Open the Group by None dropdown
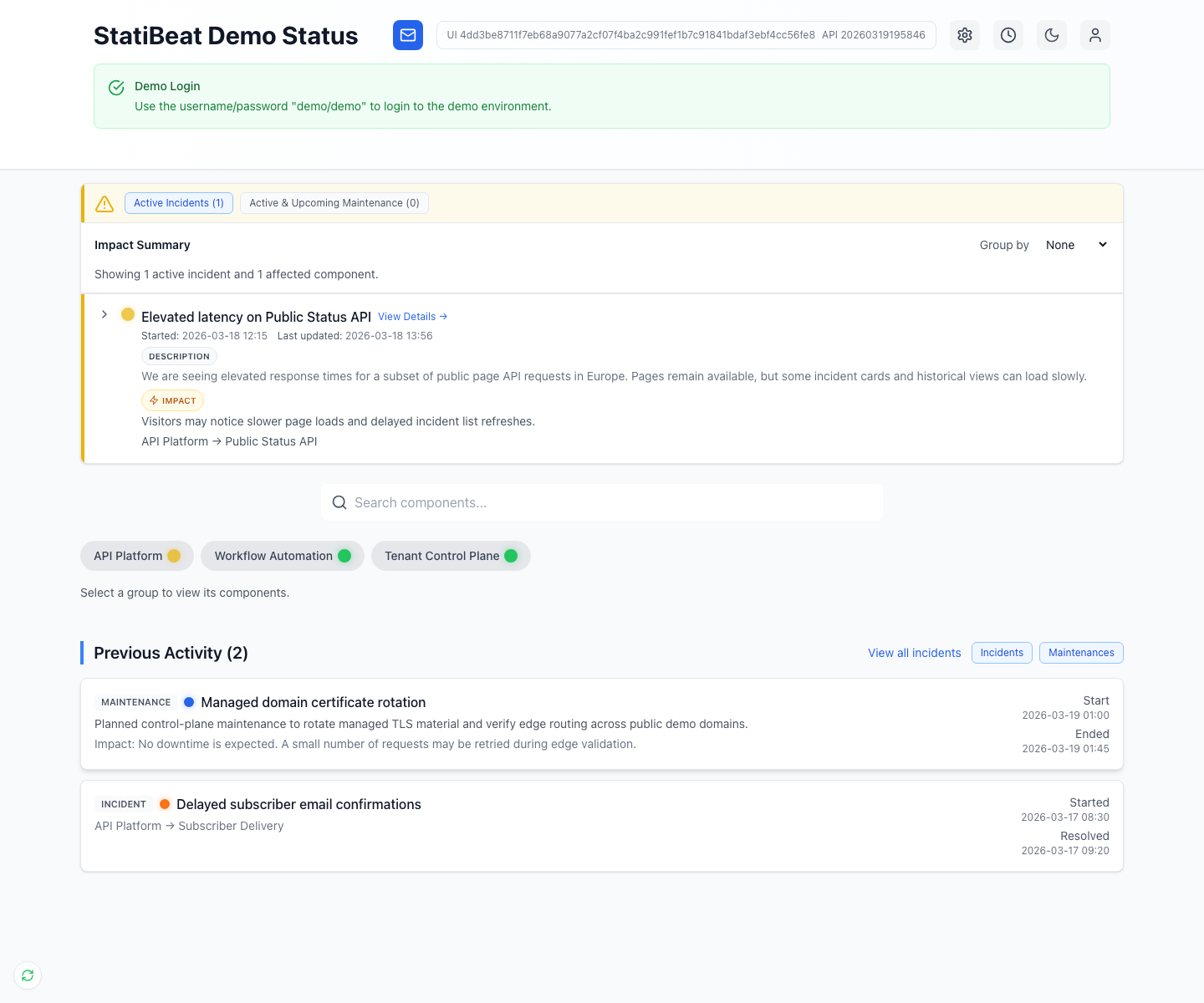Viewport: 1204px width, 1003px height. coord(1074,244)
